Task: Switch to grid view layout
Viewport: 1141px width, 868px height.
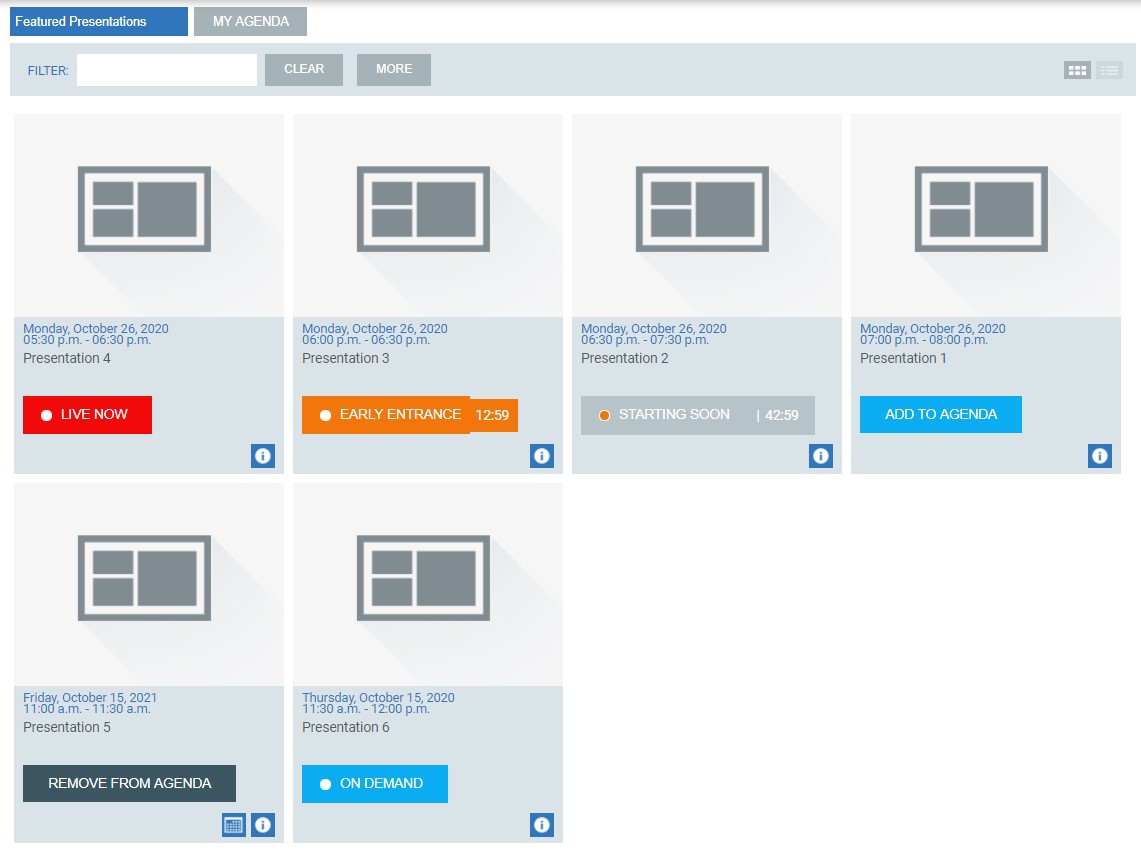Action: click(1077, 70)
